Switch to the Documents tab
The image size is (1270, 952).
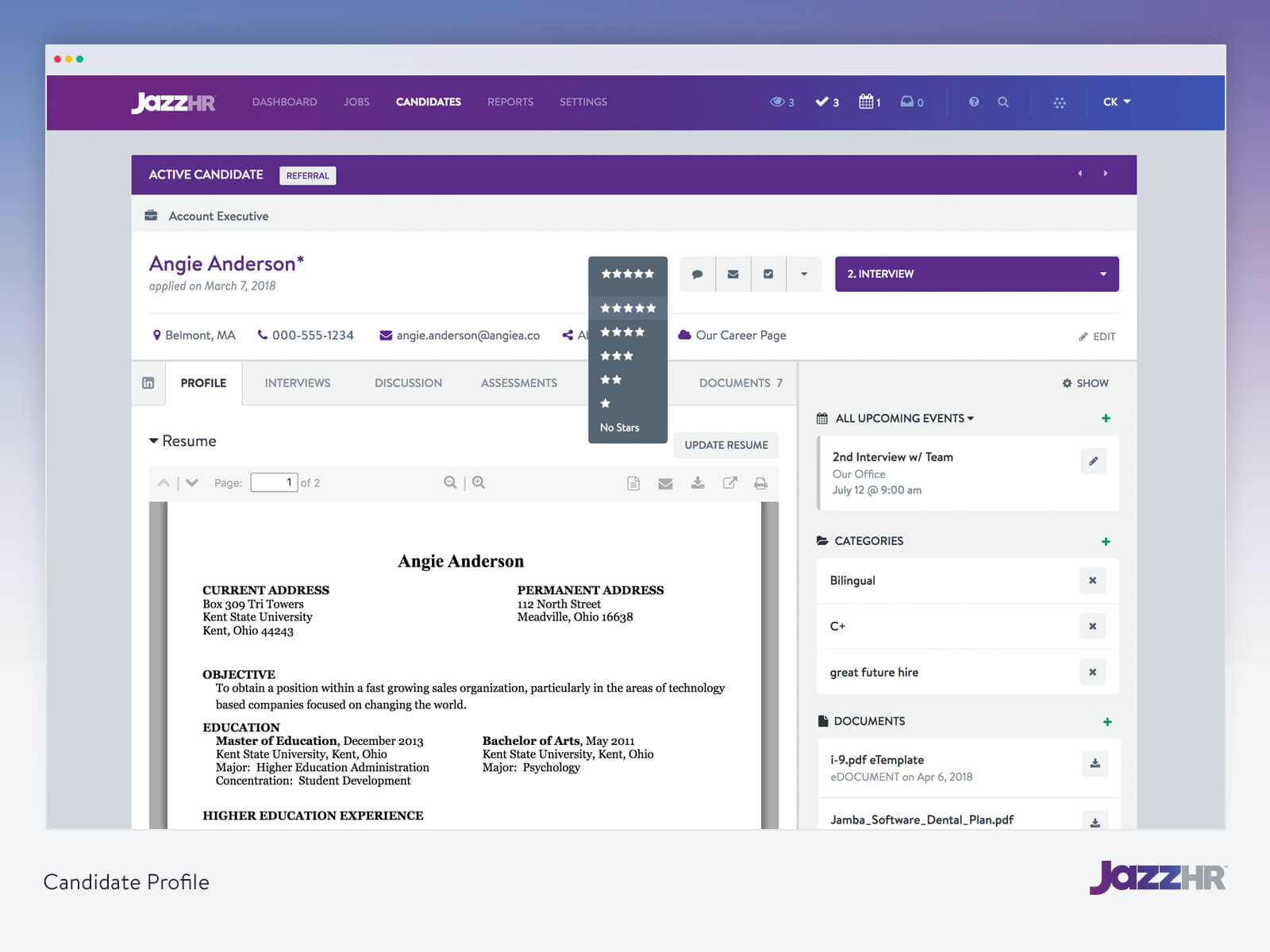pos(741,383)
